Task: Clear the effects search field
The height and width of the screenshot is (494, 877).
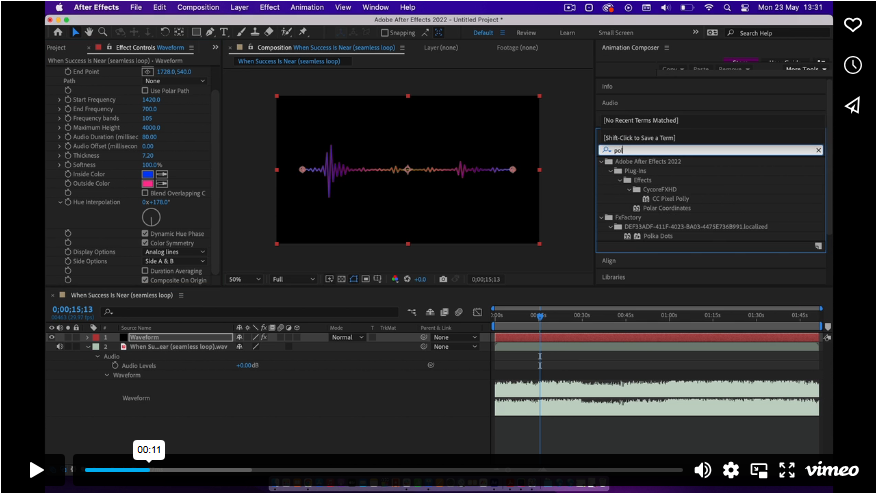Action: (x=818, y=150)
